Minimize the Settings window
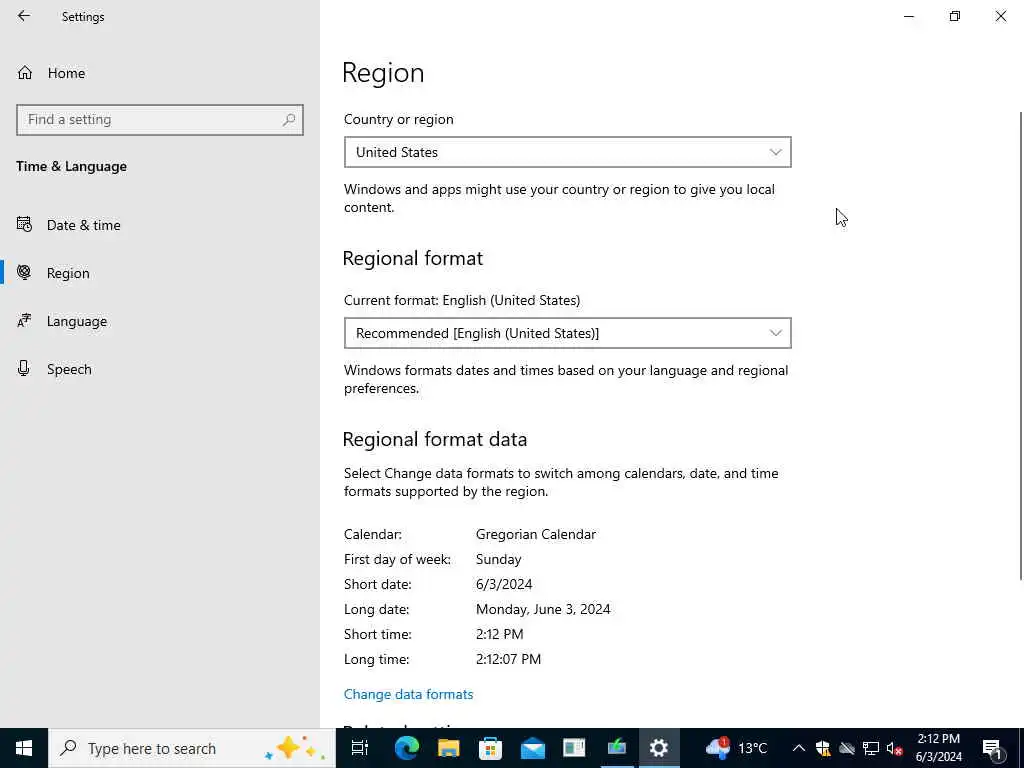This screenshot has width=1024, height=768. (908, 16)
